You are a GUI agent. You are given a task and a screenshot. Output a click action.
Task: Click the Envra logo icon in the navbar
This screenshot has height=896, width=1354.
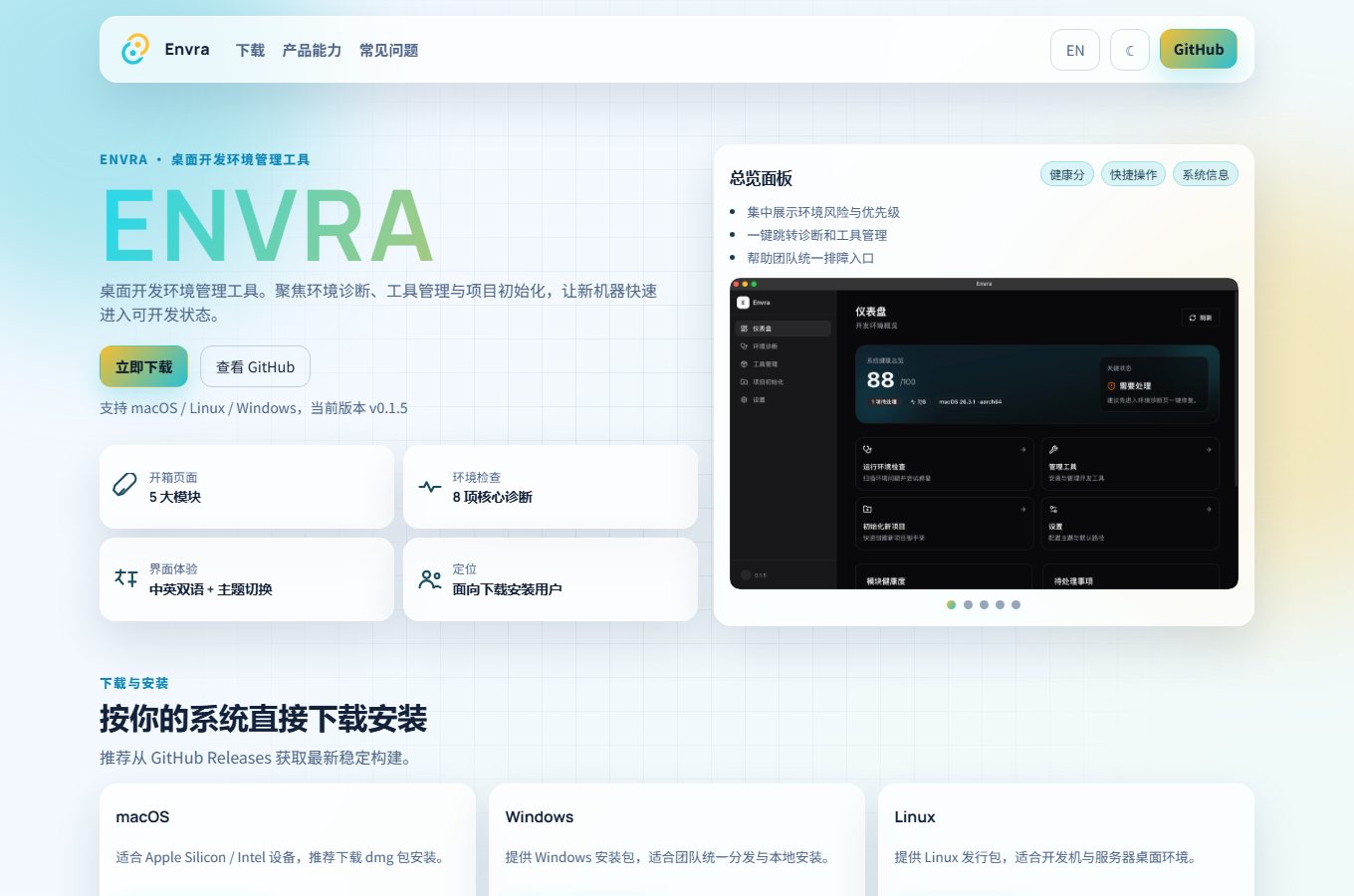tap(135, 49)
